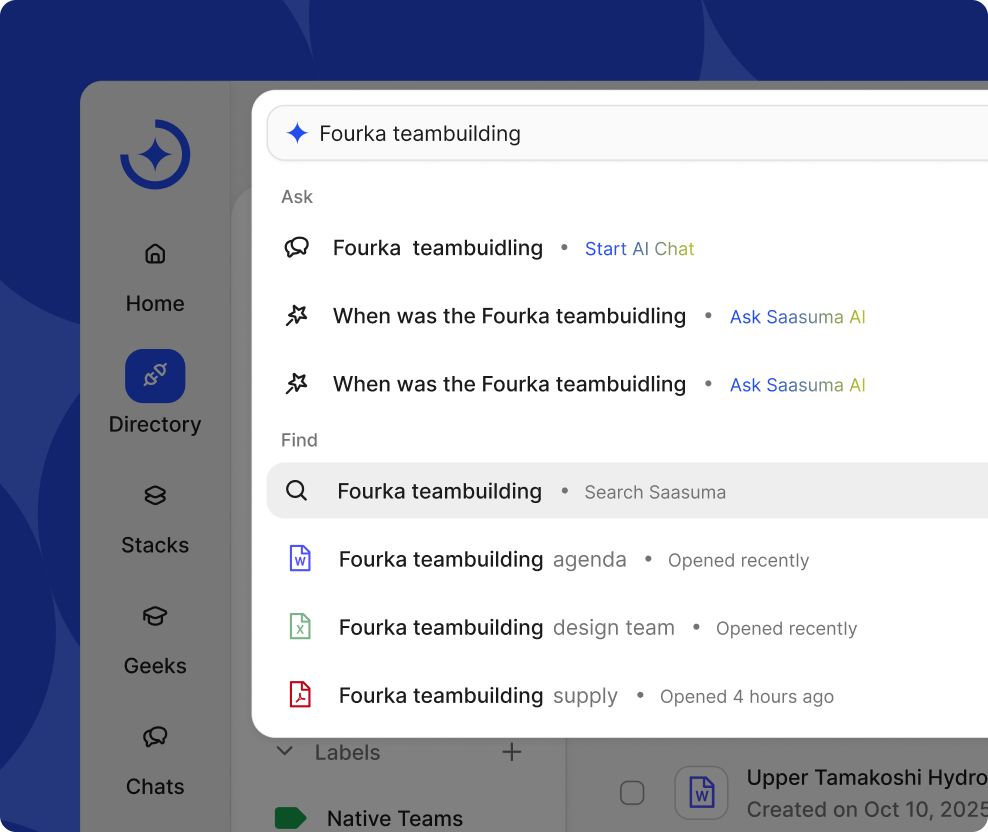Click the Start AI Chat link
Viewport: 988px width, 832px height.
point(639,249)
